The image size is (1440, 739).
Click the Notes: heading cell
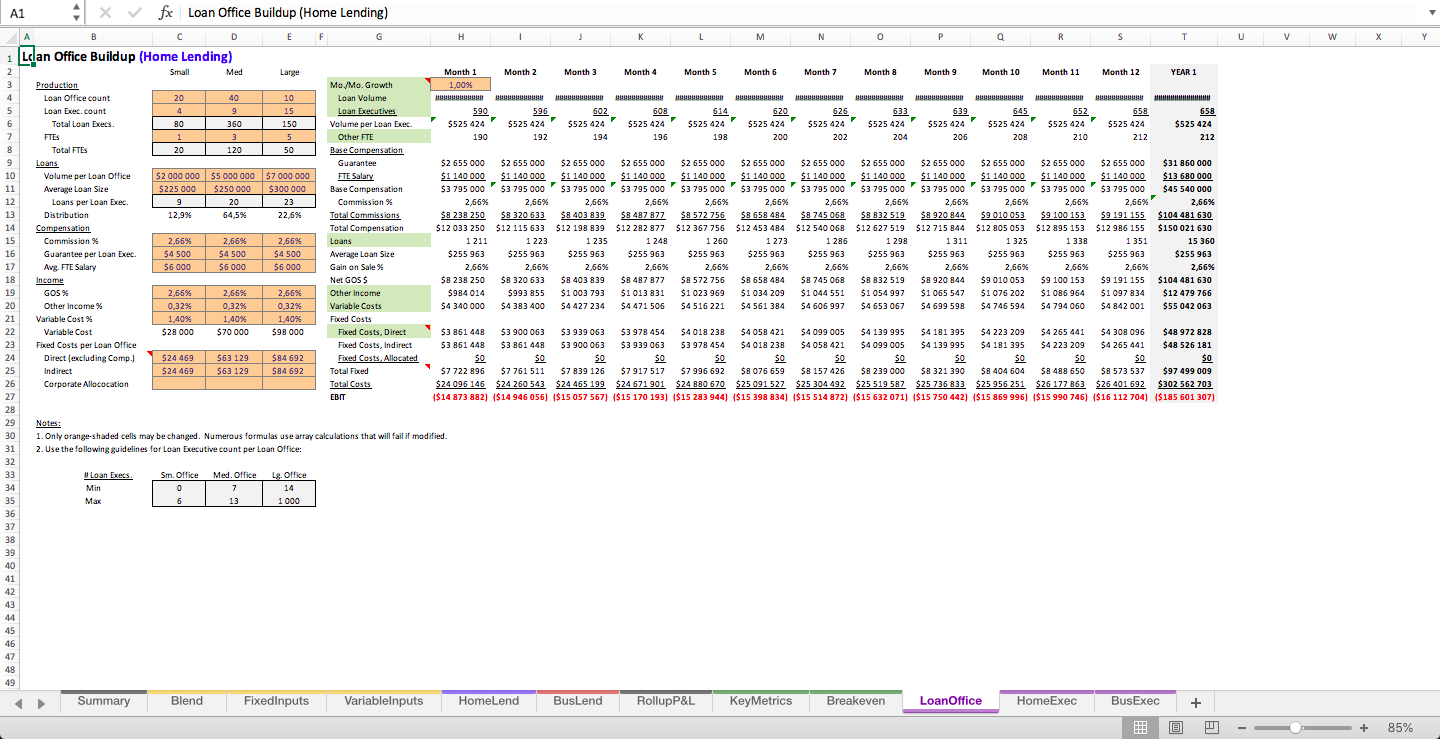pos(48,423)
